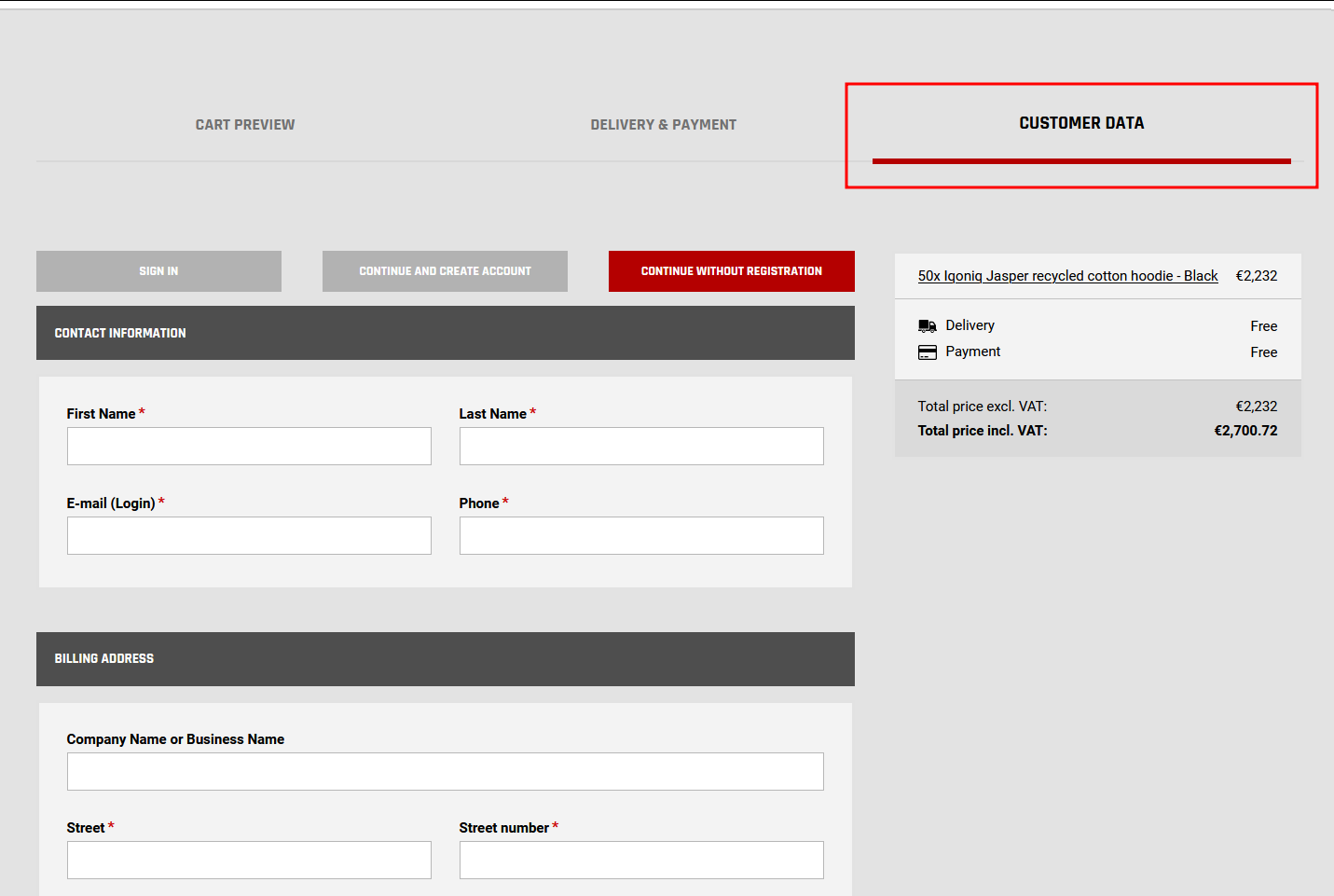Focus the Last Name input field
The image size is (1334, 896).
[641, 446]
